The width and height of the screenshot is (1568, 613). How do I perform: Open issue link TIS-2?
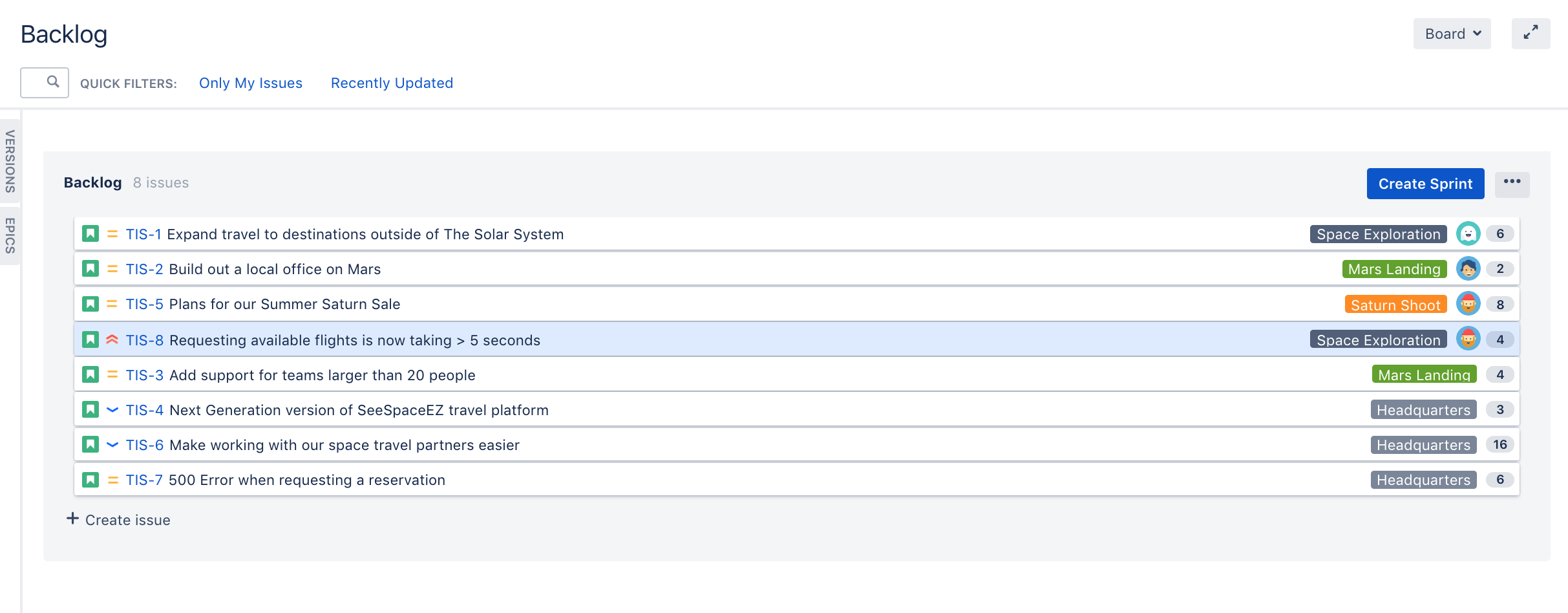[x=144, y=269]
